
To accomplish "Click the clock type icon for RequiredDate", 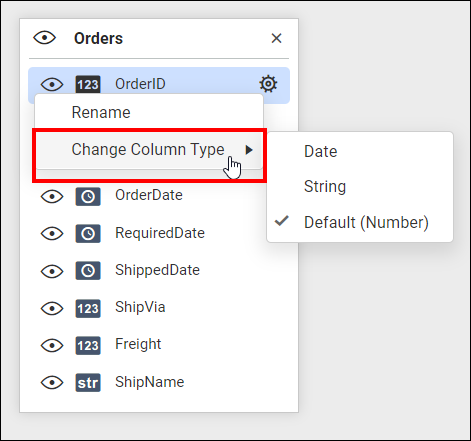I will (x=88, y=233).
